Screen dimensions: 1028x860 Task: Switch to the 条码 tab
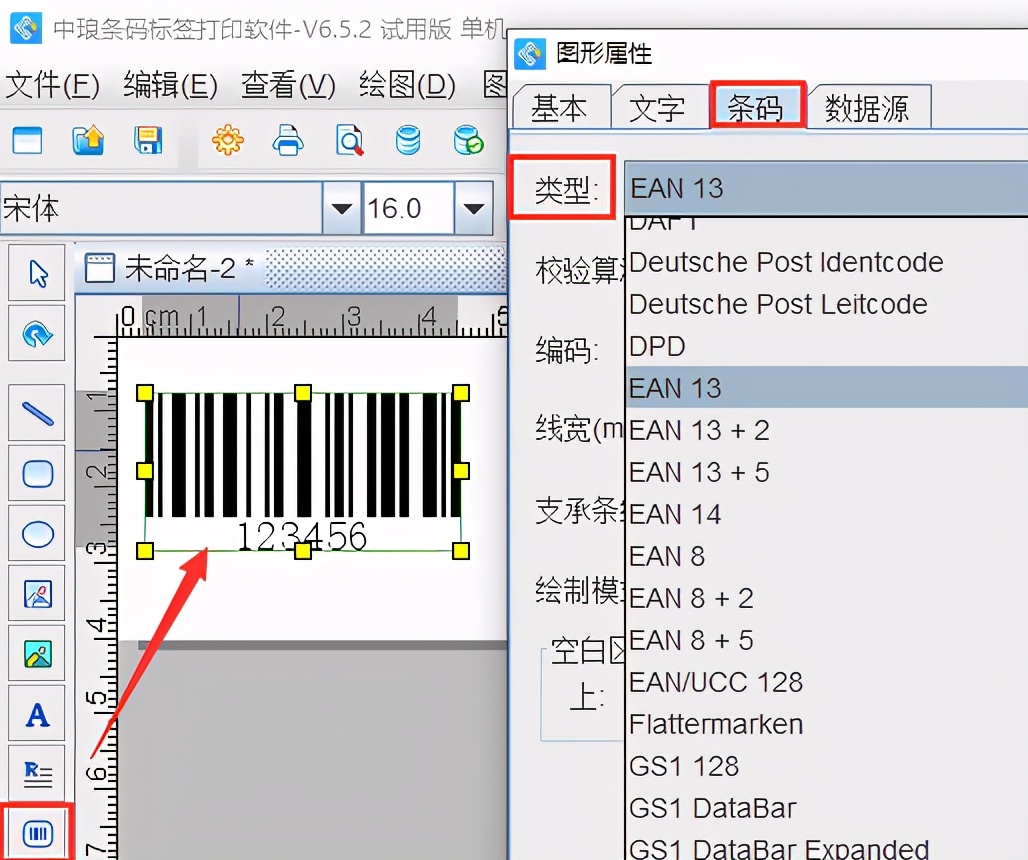coord(757,105)
